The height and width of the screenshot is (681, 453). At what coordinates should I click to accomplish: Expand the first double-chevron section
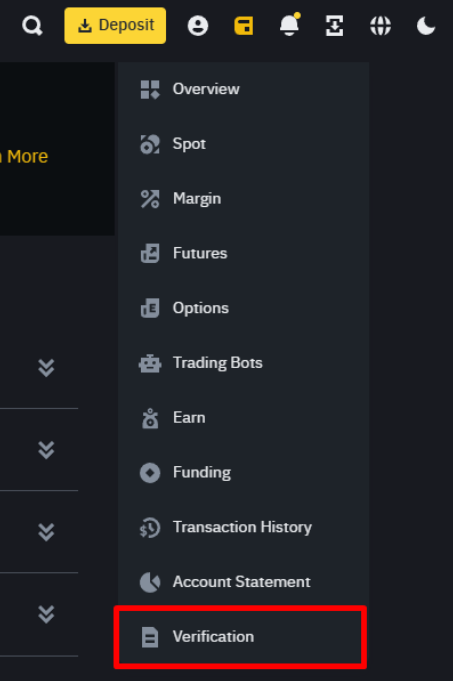click(x=46, y=368)
